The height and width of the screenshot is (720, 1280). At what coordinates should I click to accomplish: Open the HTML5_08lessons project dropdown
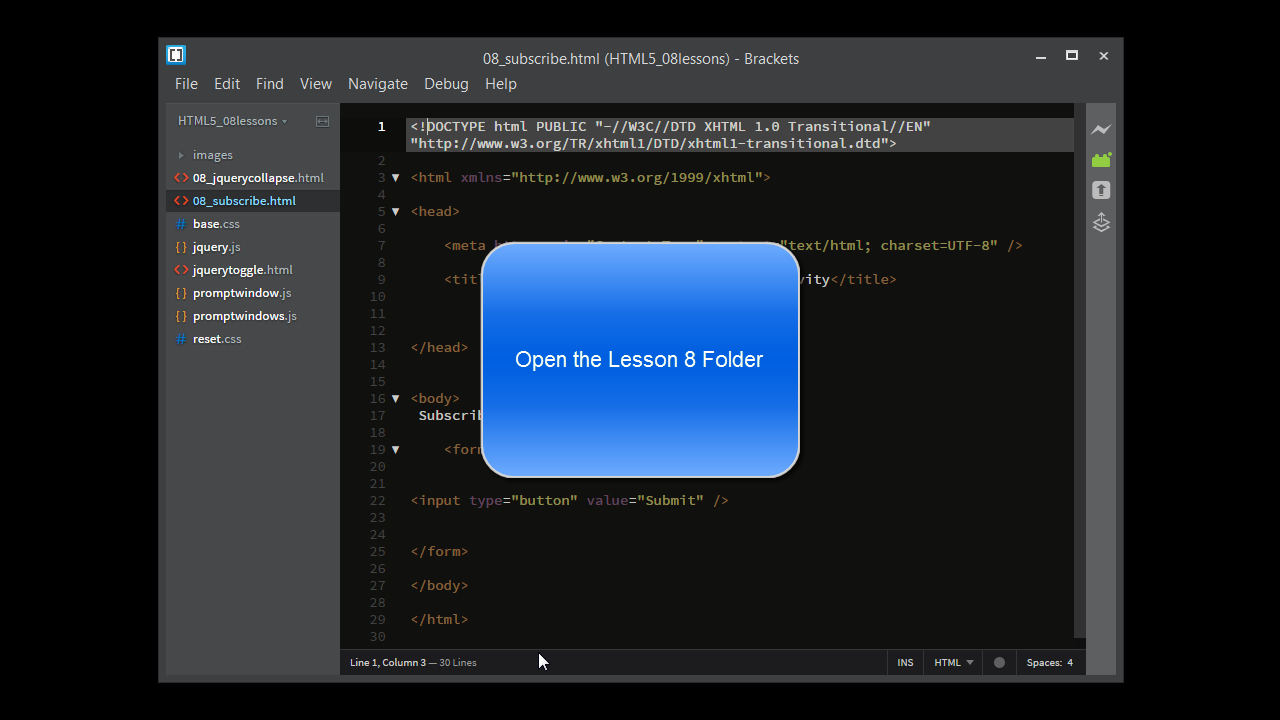232,121
